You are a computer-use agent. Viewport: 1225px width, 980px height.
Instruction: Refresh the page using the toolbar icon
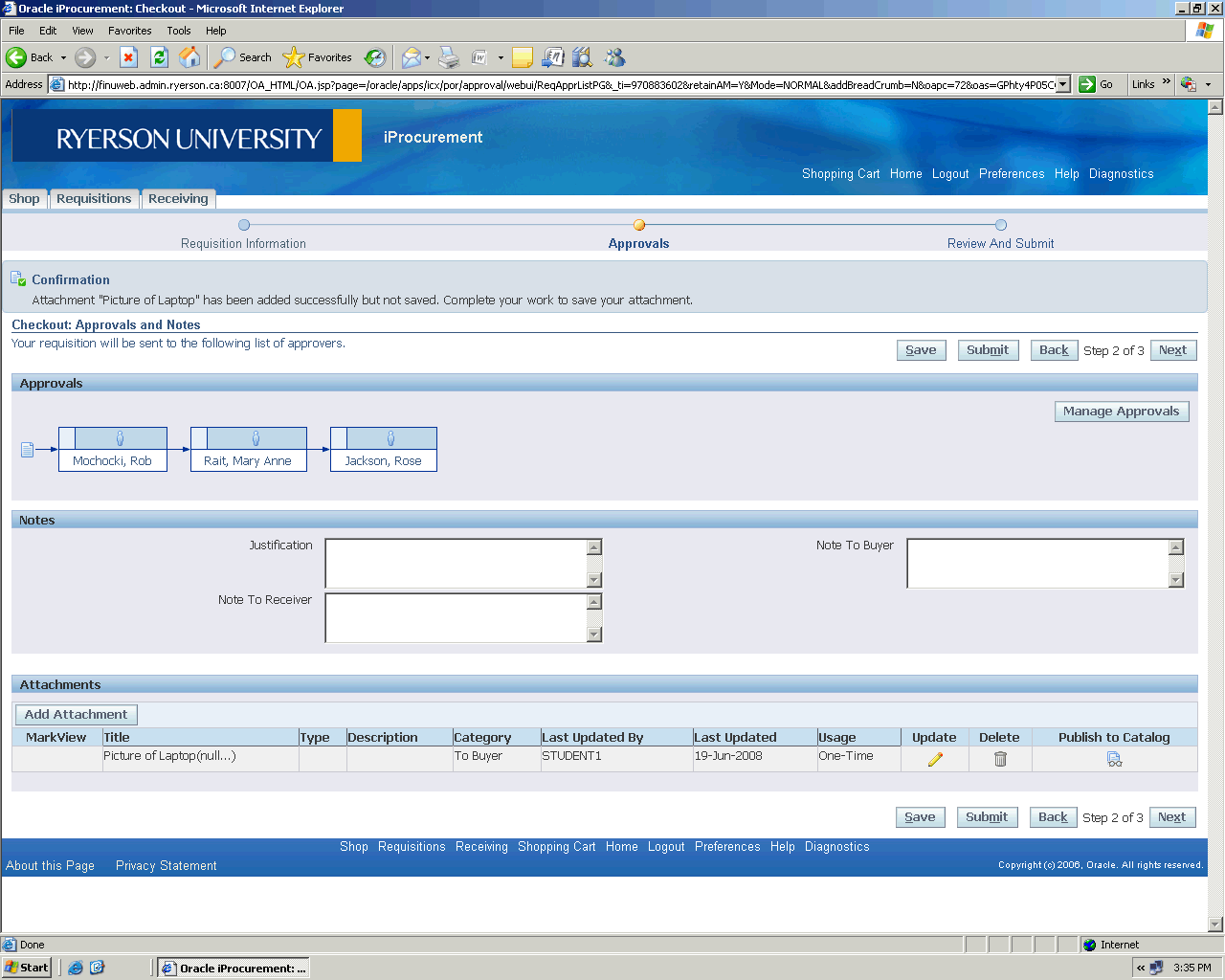(160, 57)
